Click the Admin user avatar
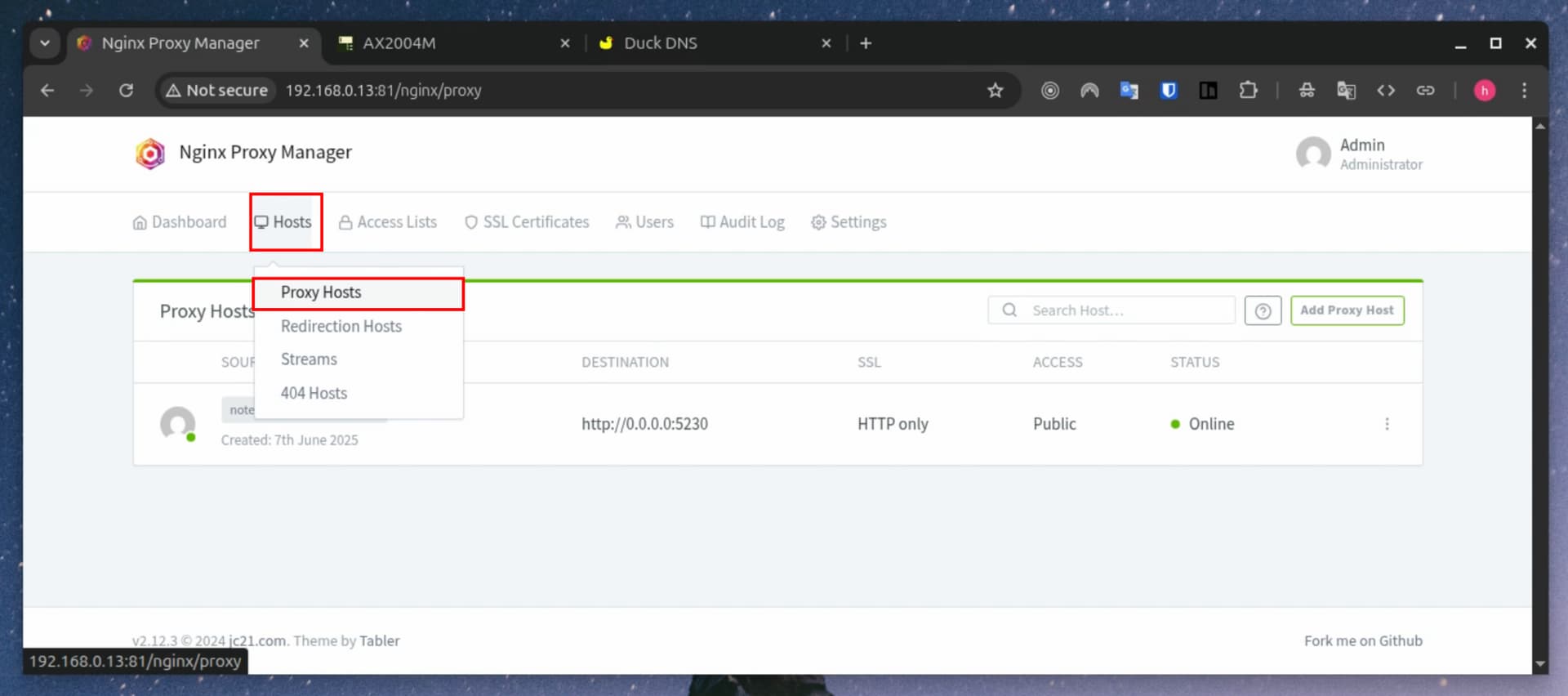Screen dimensions: 1568x696 [1313, 154]
